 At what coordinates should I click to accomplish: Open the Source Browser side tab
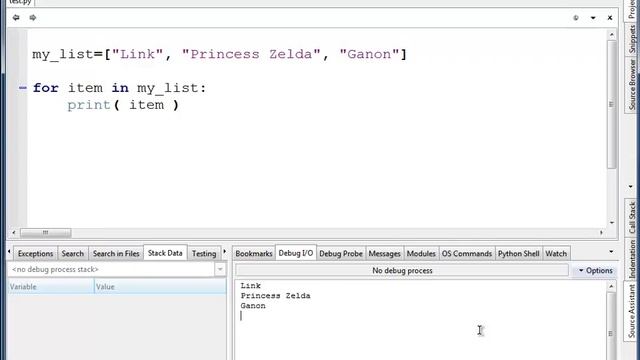pos(632,84)
